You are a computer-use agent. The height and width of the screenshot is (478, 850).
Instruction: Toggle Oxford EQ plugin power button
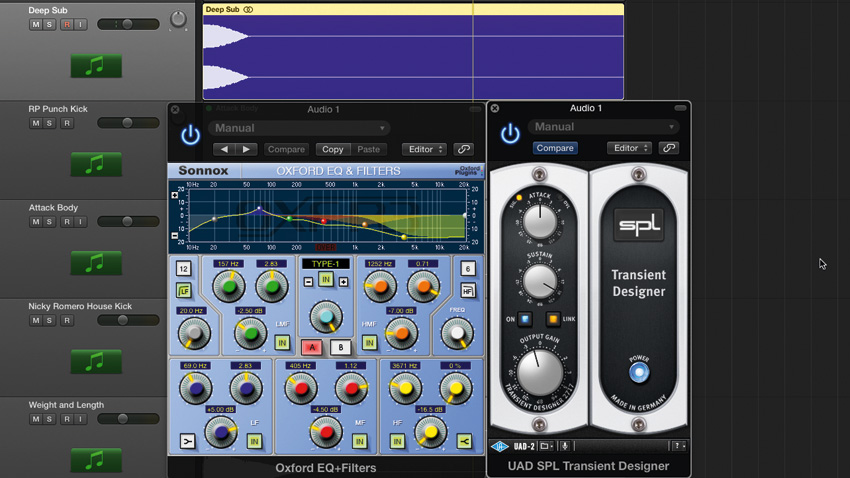pyautogui.click(x=190, y=135)
